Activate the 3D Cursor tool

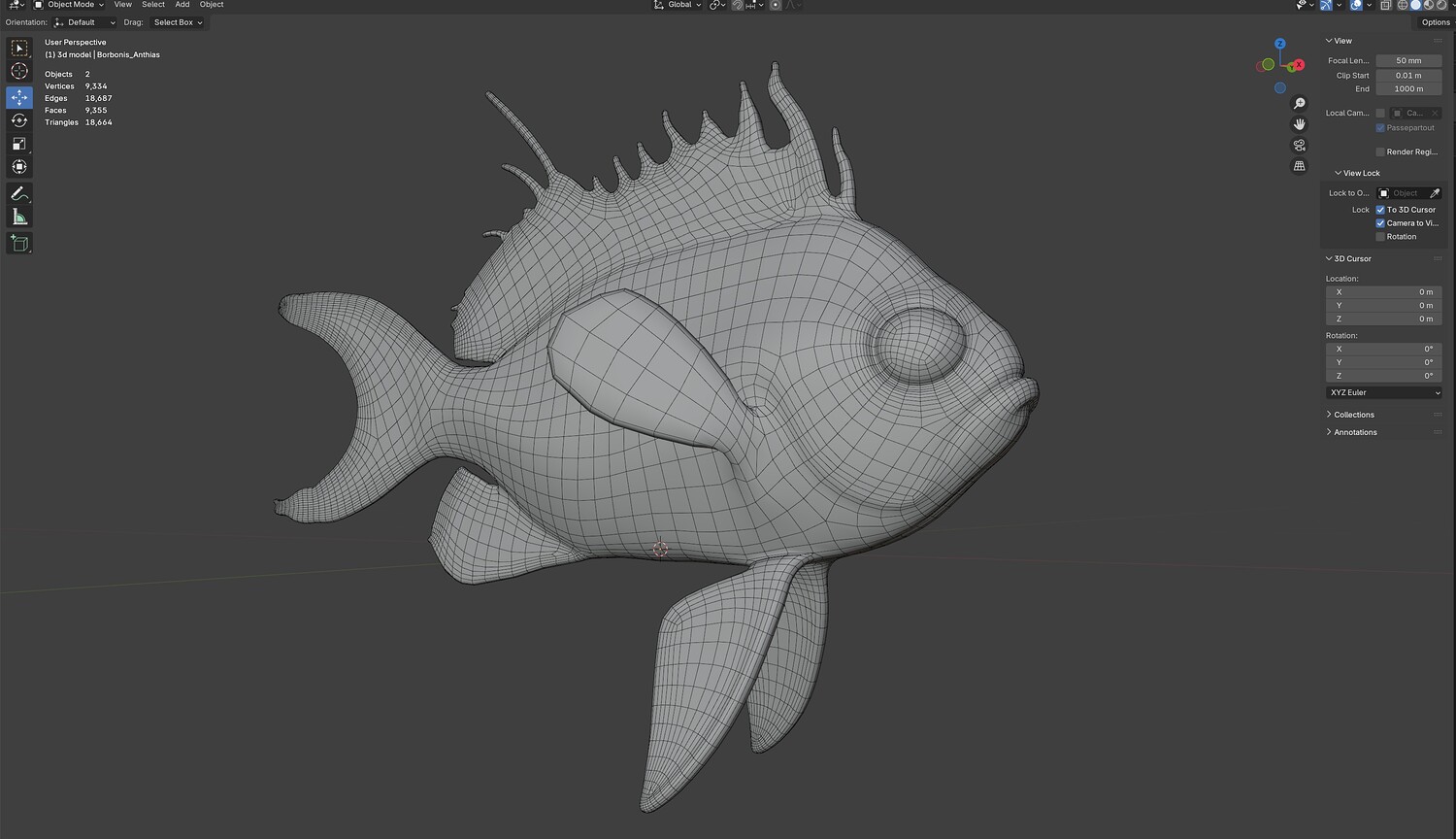tap(19, 71)
